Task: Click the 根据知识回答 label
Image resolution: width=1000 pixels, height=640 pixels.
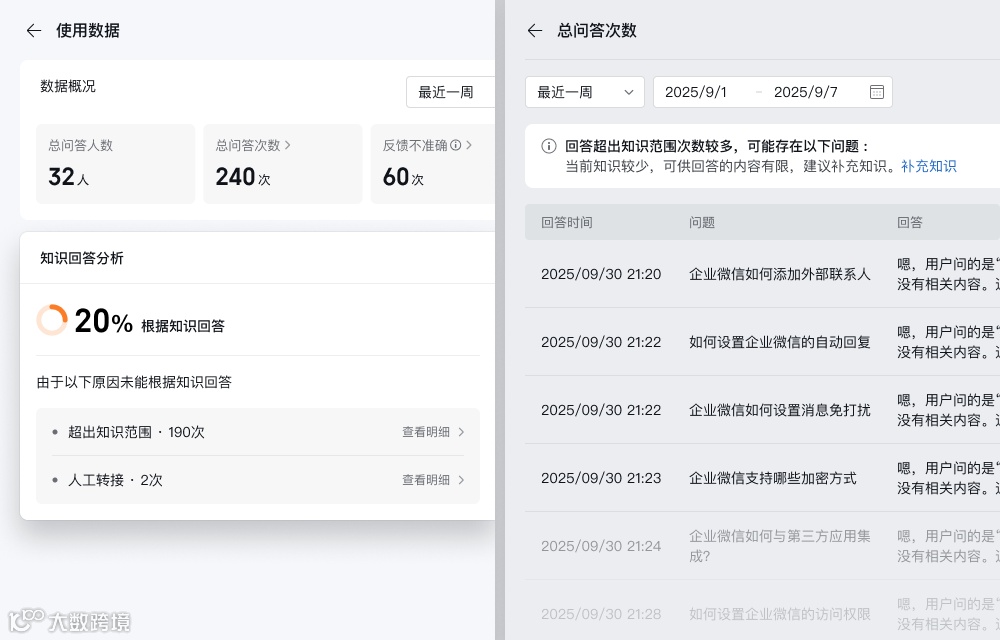Action: tap(183, 326)
